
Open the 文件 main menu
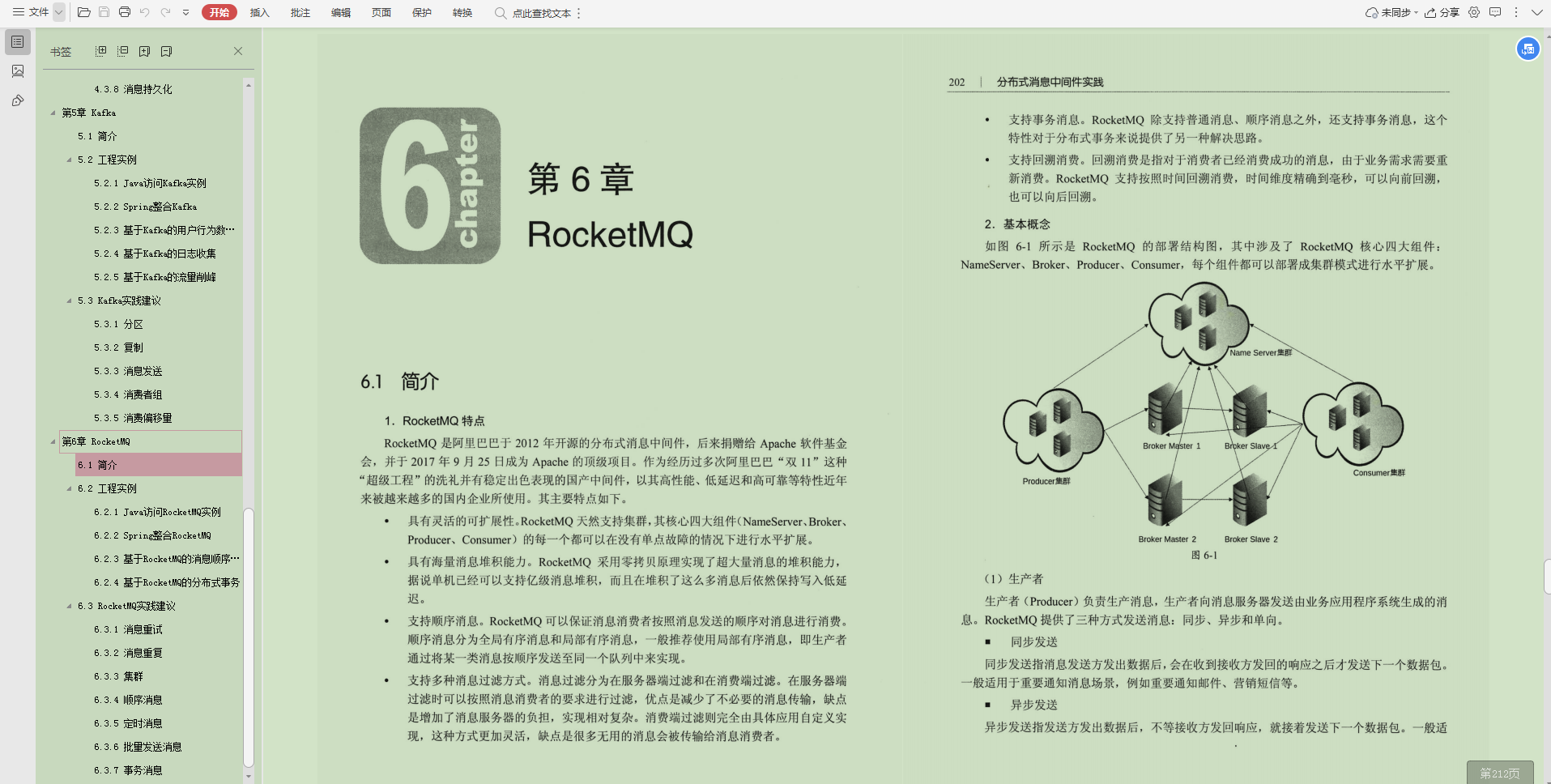pyautogui.click(x=30, y=12)
